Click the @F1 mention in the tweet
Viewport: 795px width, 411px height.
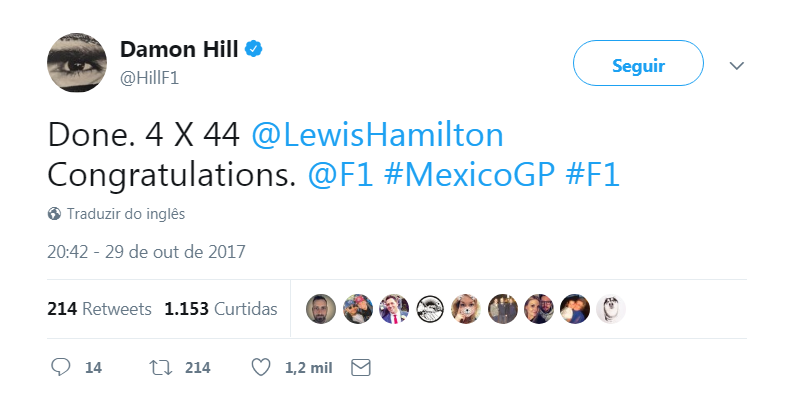pos(338,175)
